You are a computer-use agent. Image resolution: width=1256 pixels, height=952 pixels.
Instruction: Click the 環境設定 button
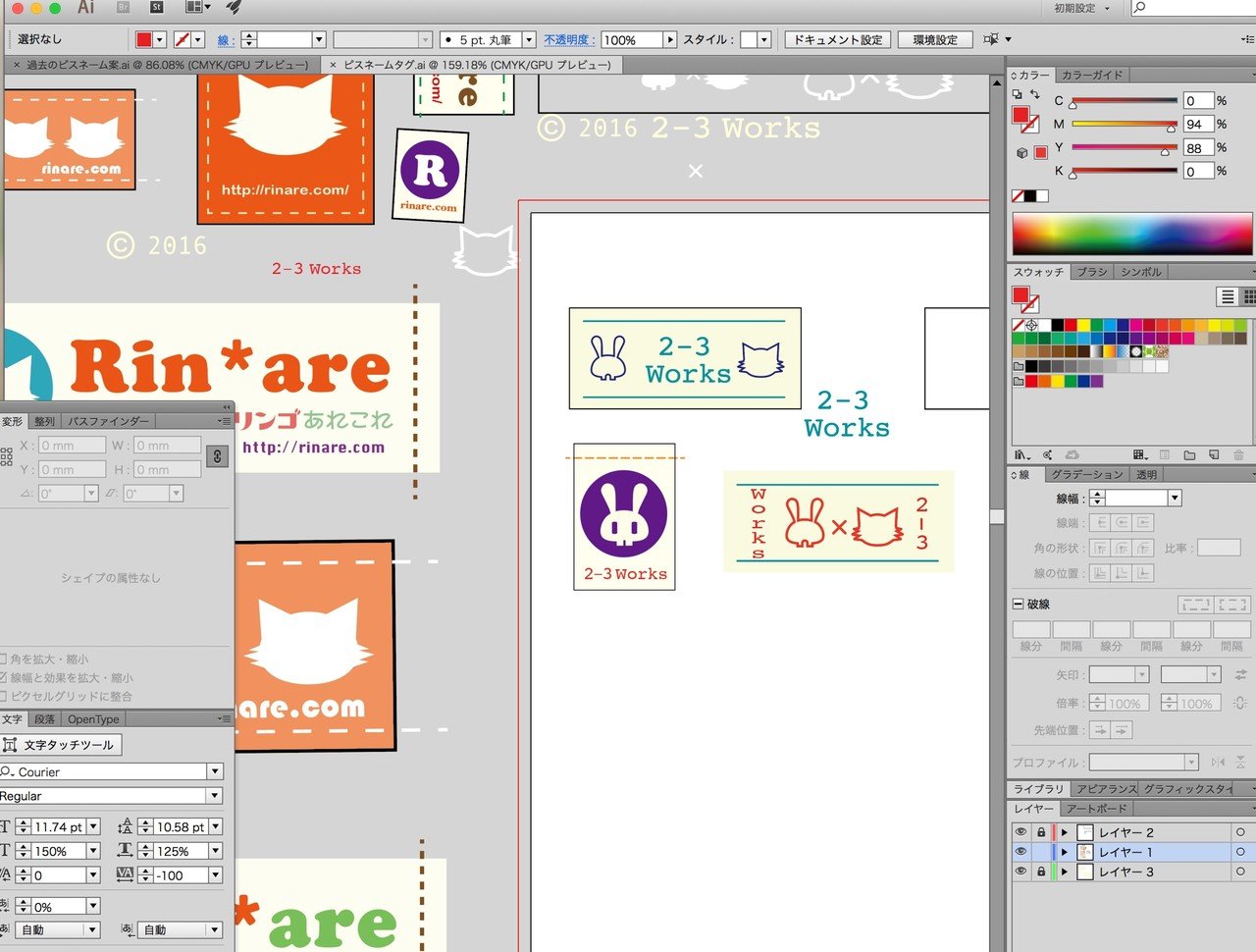coord(935,39)
